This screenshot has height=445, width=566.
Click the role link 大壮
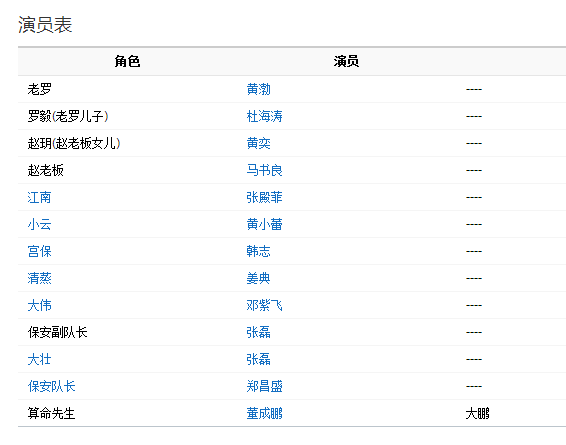tap(39, 359)
